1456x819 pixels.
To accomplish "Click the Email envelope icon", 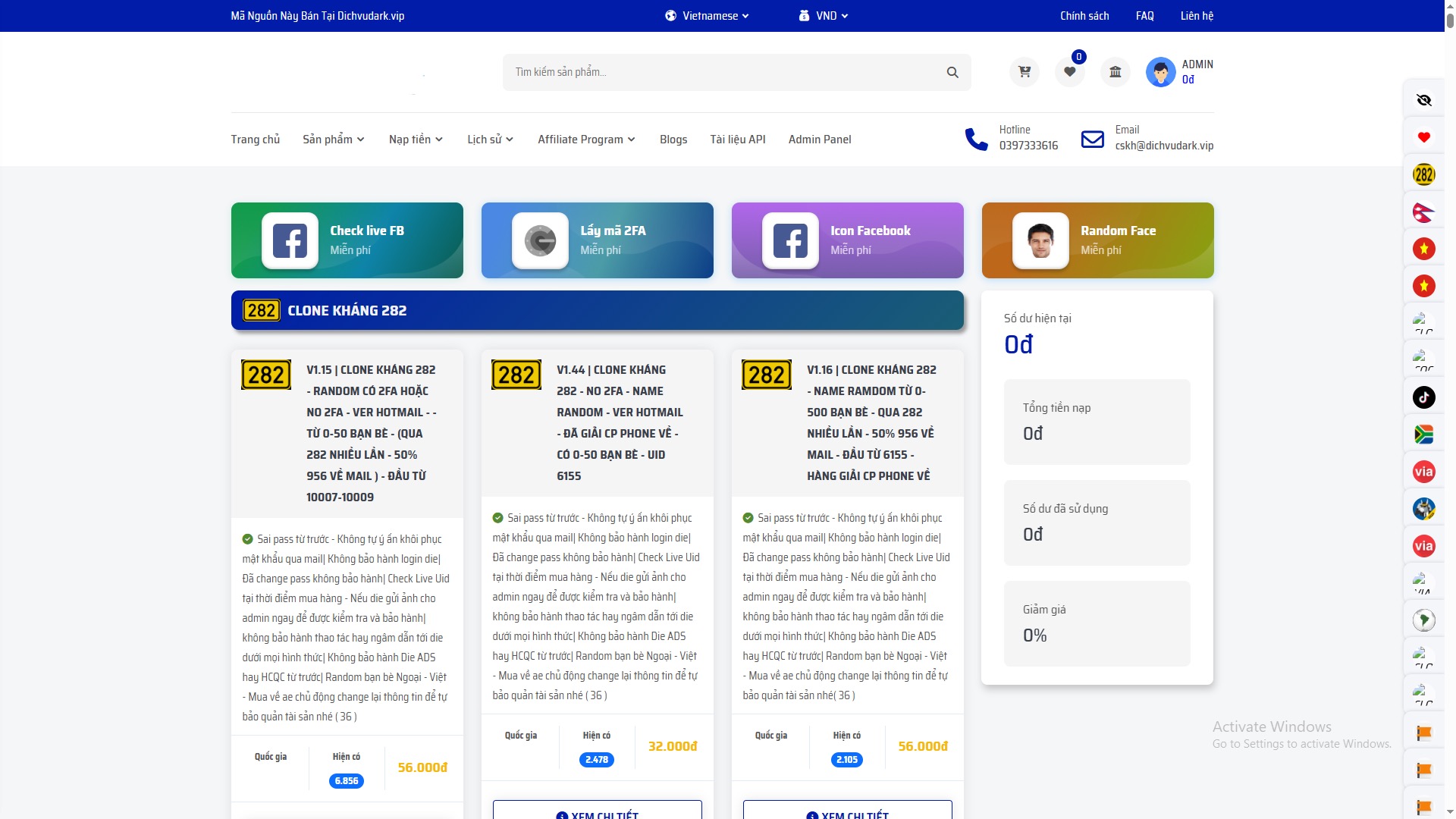I will pos(1092,139).
